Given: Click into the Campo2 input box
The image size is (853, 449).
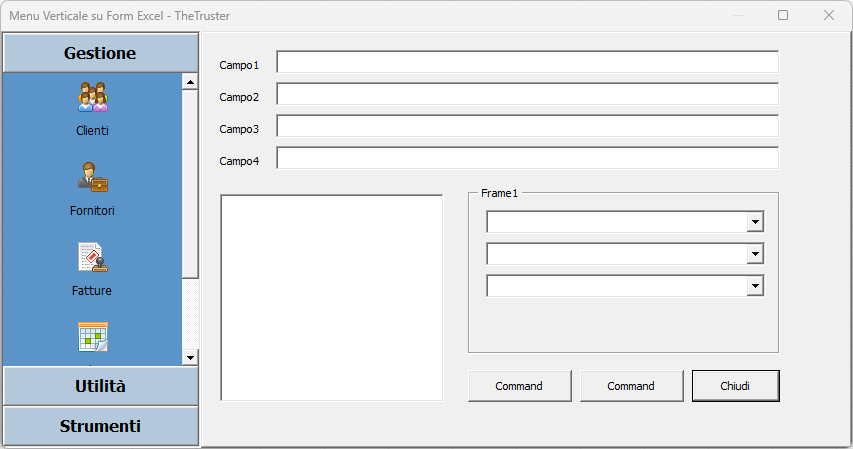Looking at the screenshot, I should tap(527, 95).
